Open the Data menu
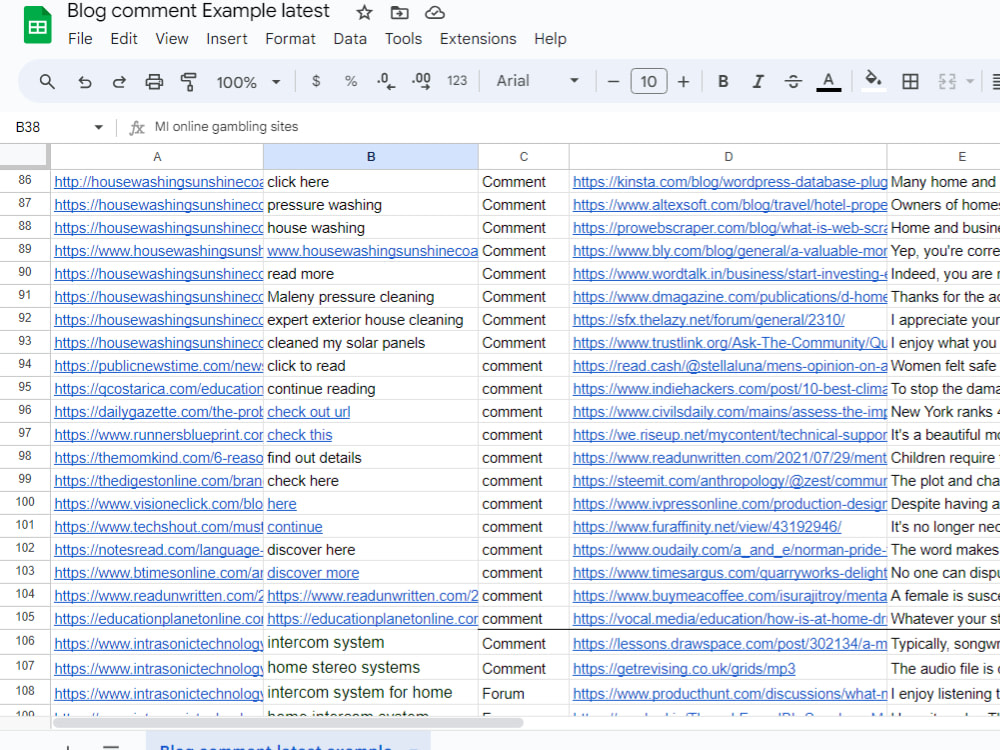The height and width of the screenshot is (750, 1000). click(350, 39)
